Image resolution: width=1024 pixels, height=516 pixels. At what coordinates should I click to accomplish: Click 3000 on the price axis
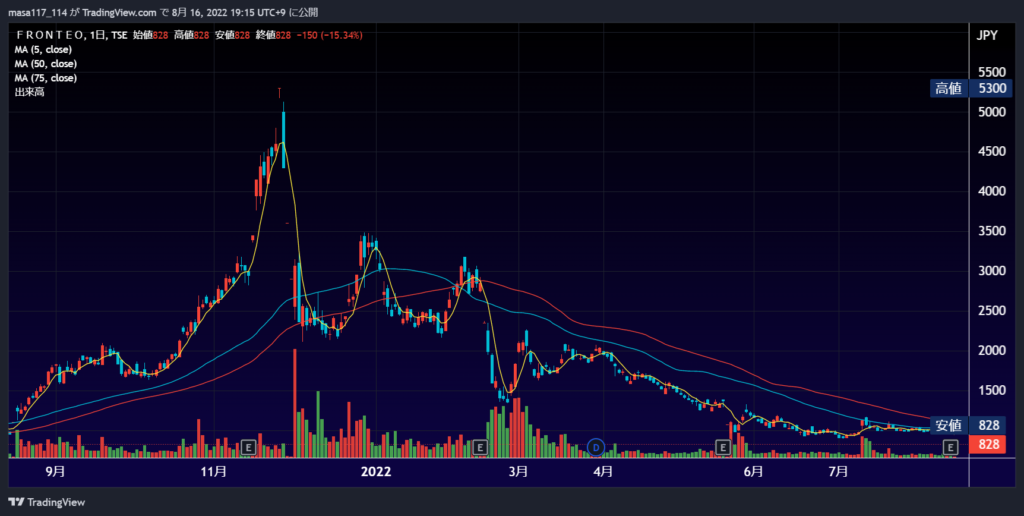coord(991,271)
